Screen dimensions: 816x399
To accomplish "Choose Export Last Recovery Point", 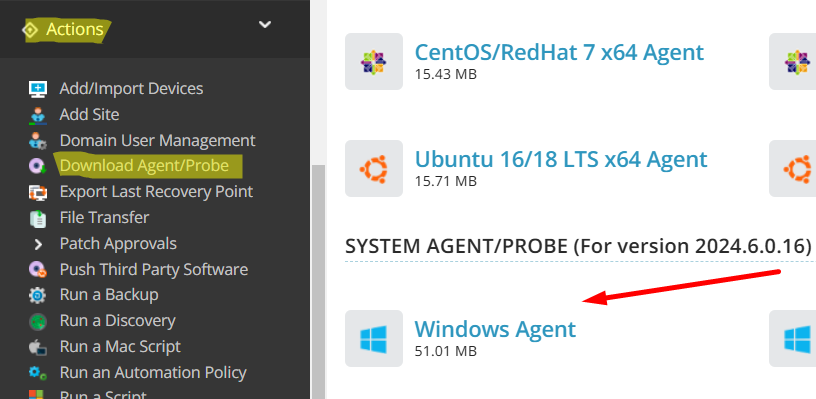I will pyautogui.click(x=156, y=191).
